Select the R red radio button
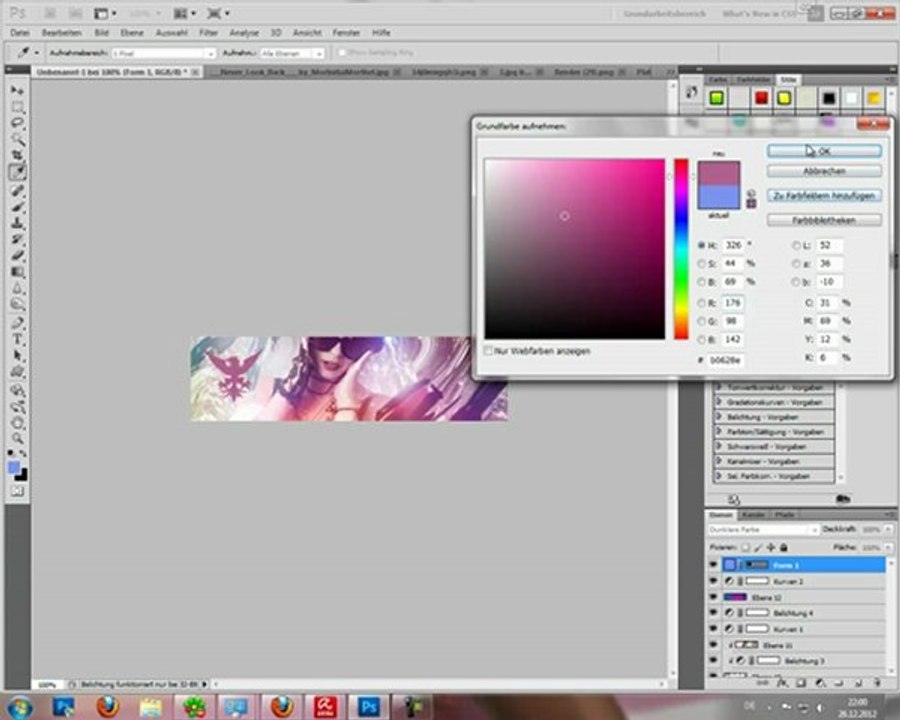 click(x=701, y=303)
